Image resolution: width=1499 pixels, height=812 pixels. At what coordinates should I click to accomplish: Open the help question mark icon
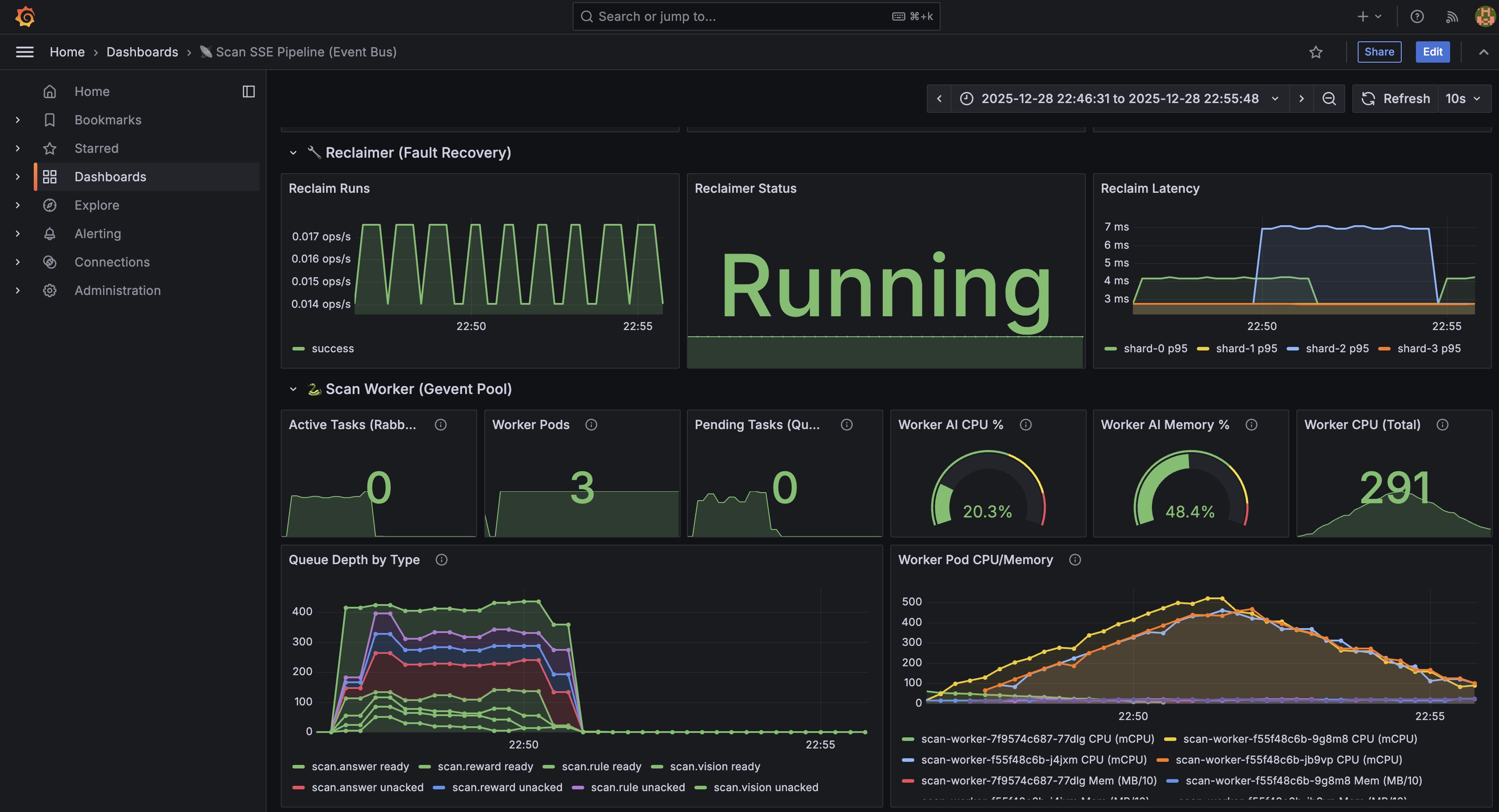1417,16
